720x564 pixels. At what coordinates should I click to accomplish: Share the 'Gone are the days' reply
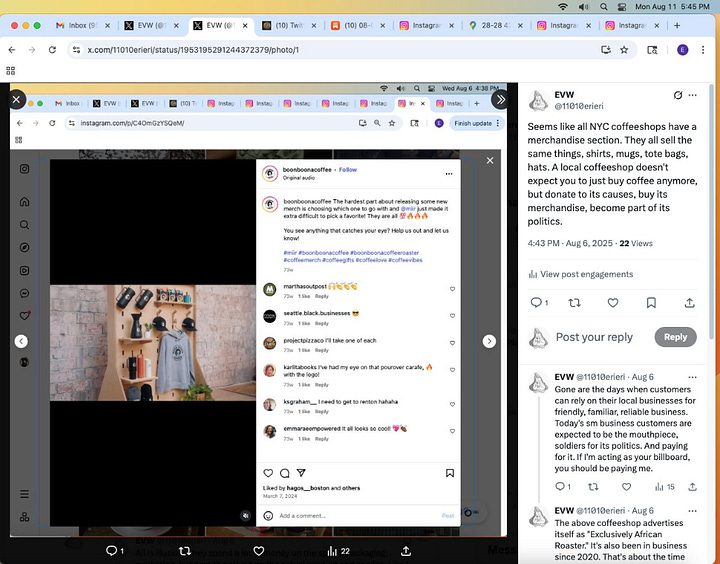[x=692, y=487]
